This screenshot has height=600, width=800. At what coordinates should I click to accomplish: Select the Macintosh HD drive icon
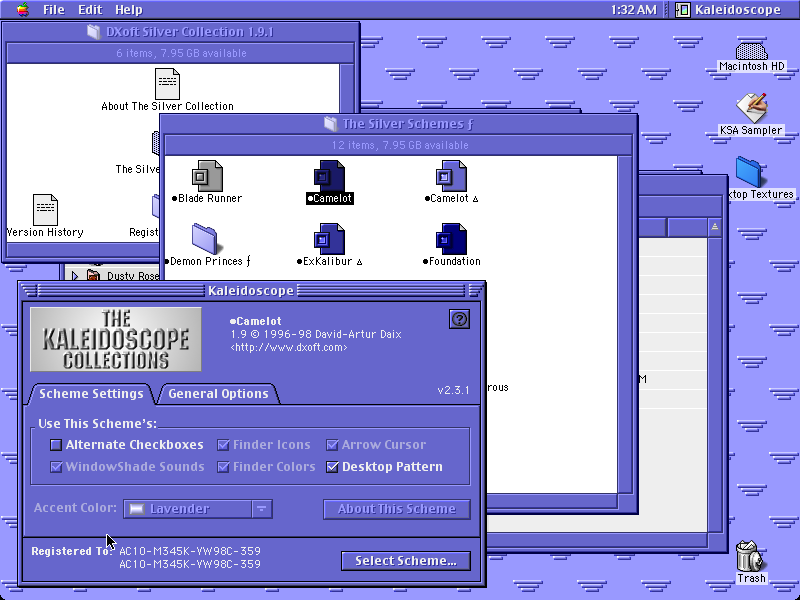(752, 51)
